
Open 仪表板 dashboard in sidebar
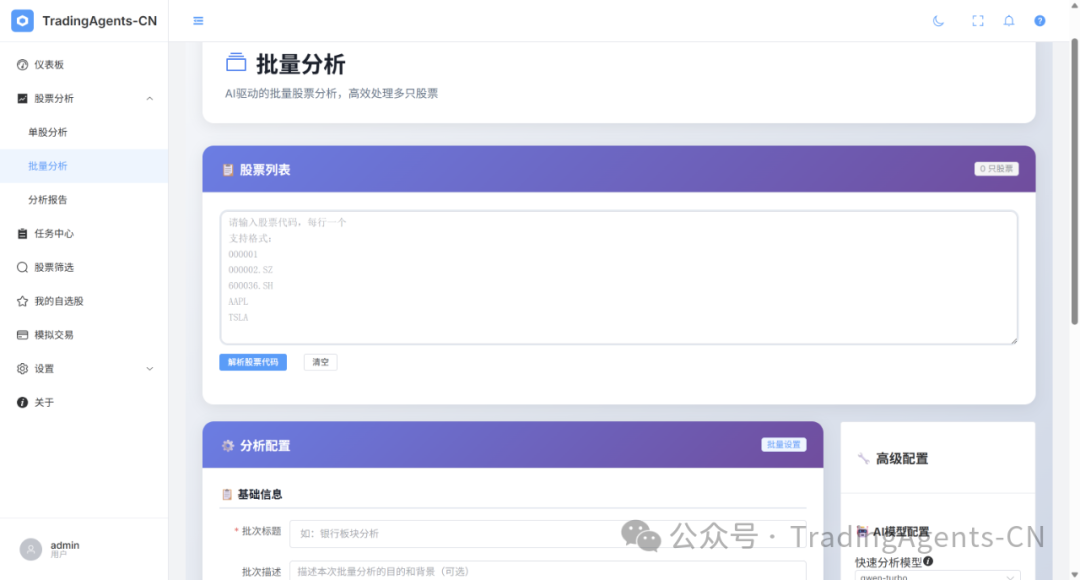coord(49,65)
